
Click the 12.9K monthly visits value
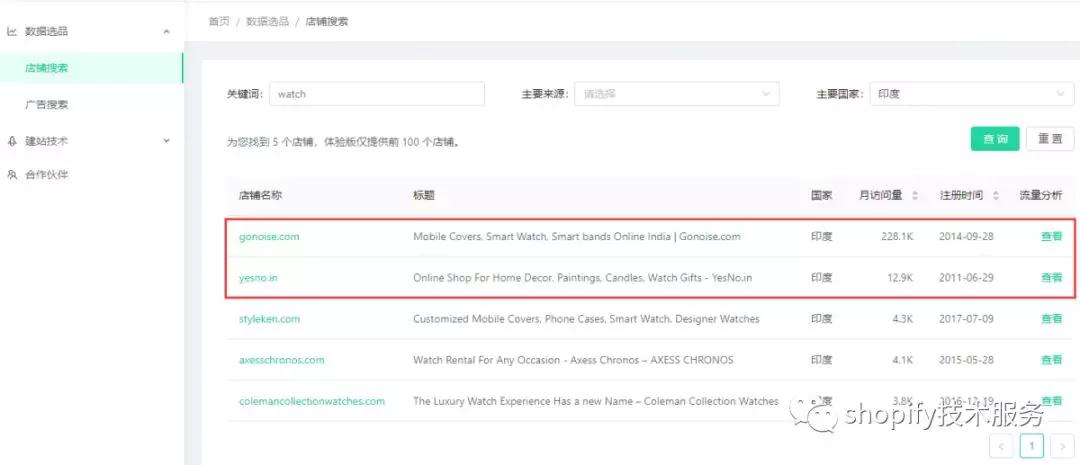pos(900,278)
